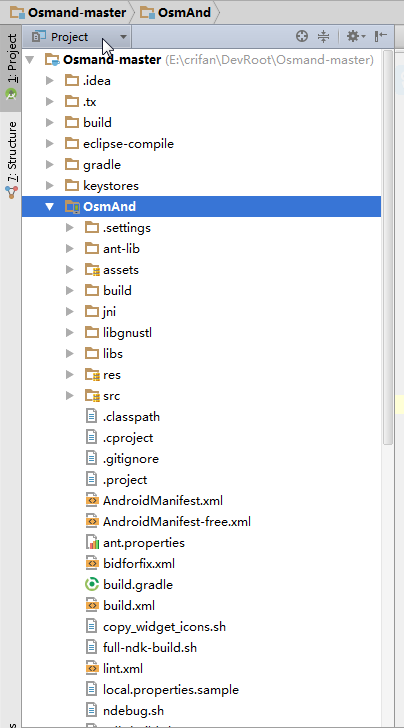Screen dimensions: 404x728
Task: Click the project tree vertical scrollbar
Action: tap(387, 248)
